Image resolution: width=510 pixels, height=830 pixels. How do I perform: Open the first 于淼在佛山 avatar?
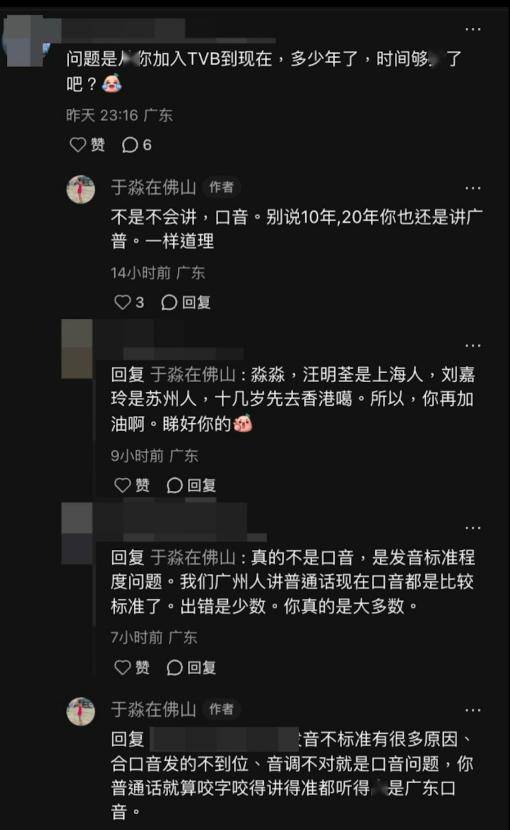tap(80, 188)
